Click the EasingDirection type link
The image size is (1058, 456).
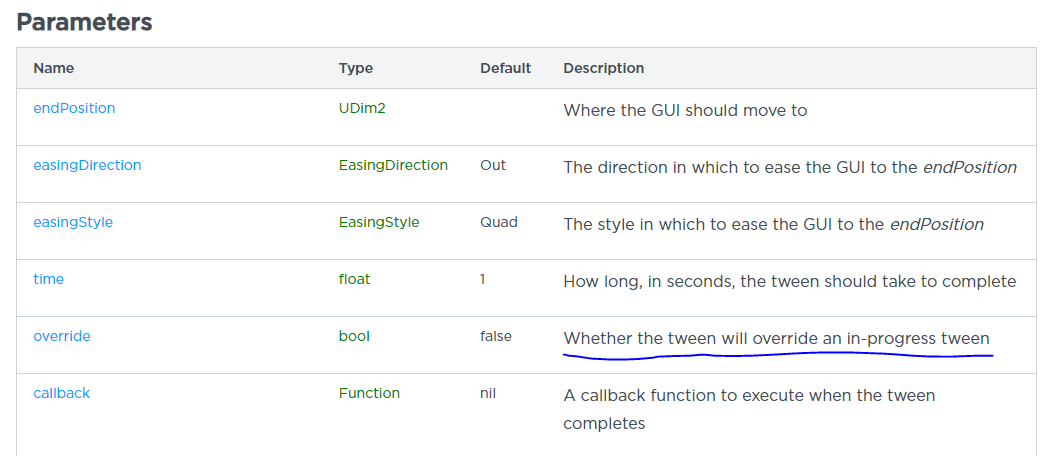tap(393, 165)
